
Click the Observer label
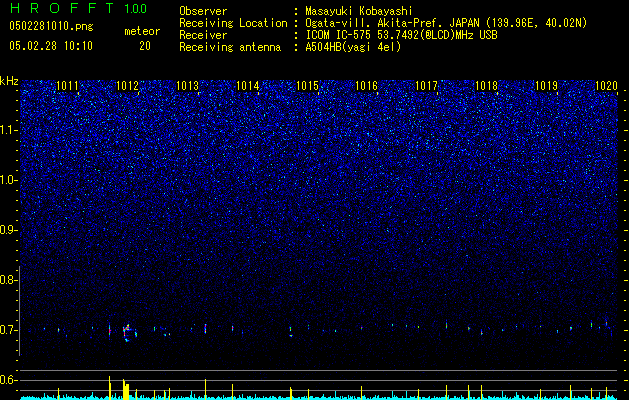pos(203,11)
